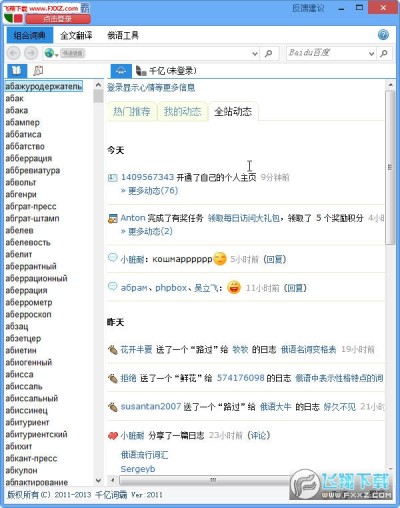Screen dimensions: 400x508
Task: Expand the word search box dropdown arrow
Action: [255, 53]
